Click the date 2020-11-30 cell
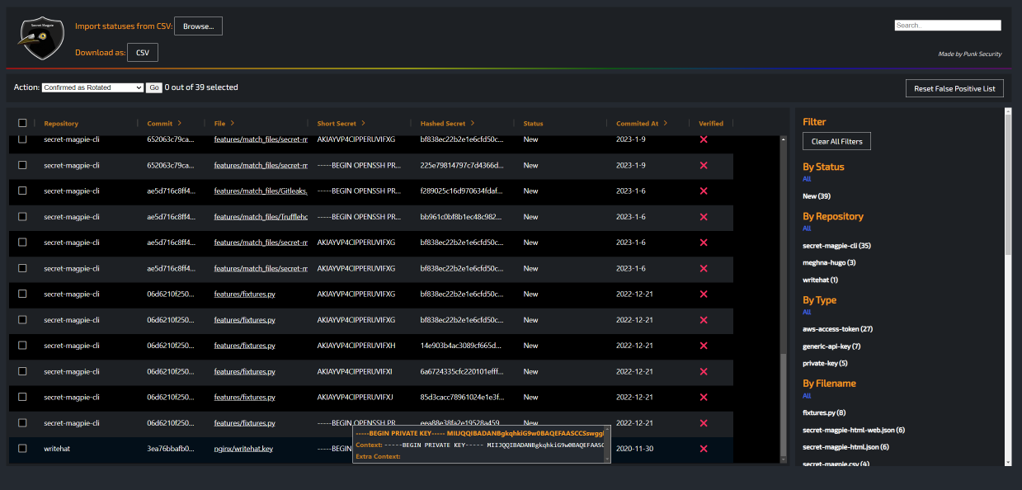Screen dimensions: 1022x490 coord(635,448)
